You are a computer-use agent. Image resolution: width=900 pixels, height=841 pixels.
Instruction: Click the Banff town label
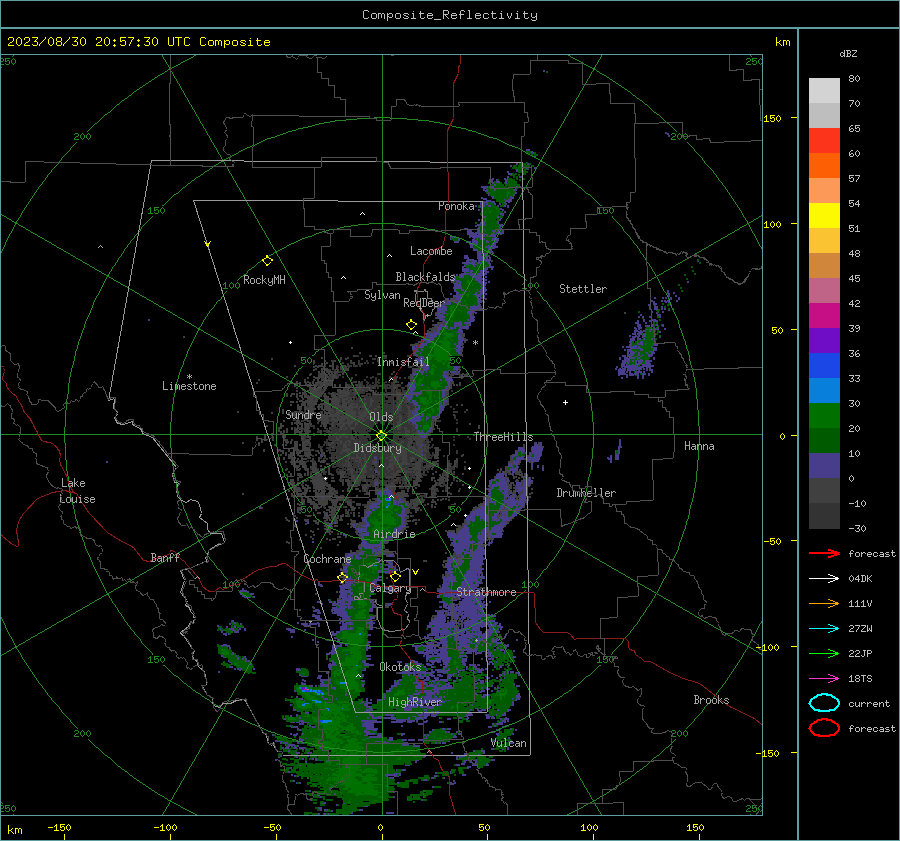[x=165, y=558]
